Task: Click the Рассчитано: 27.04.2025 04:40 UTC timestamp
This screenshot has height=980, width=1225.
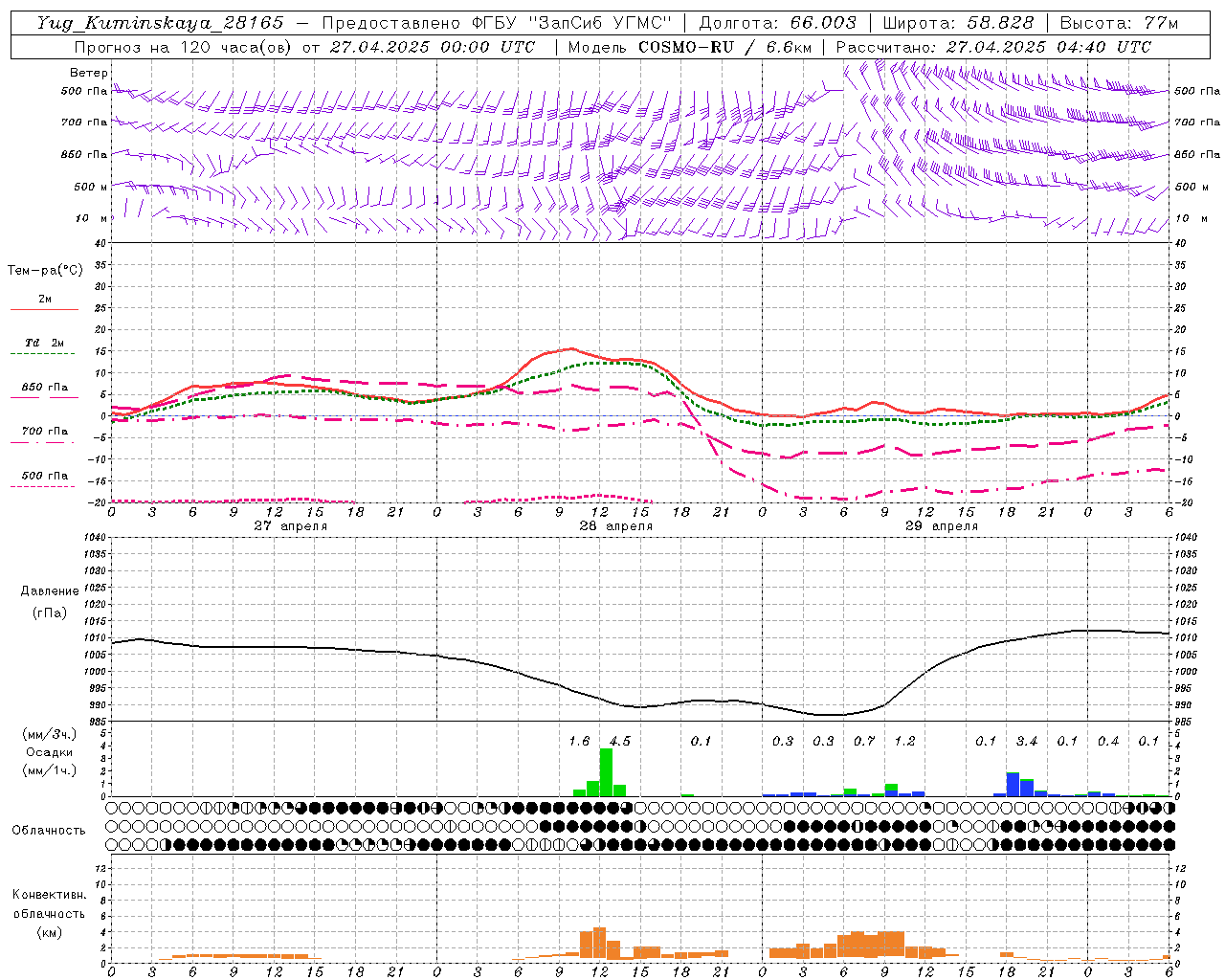Action: (993, 47)
